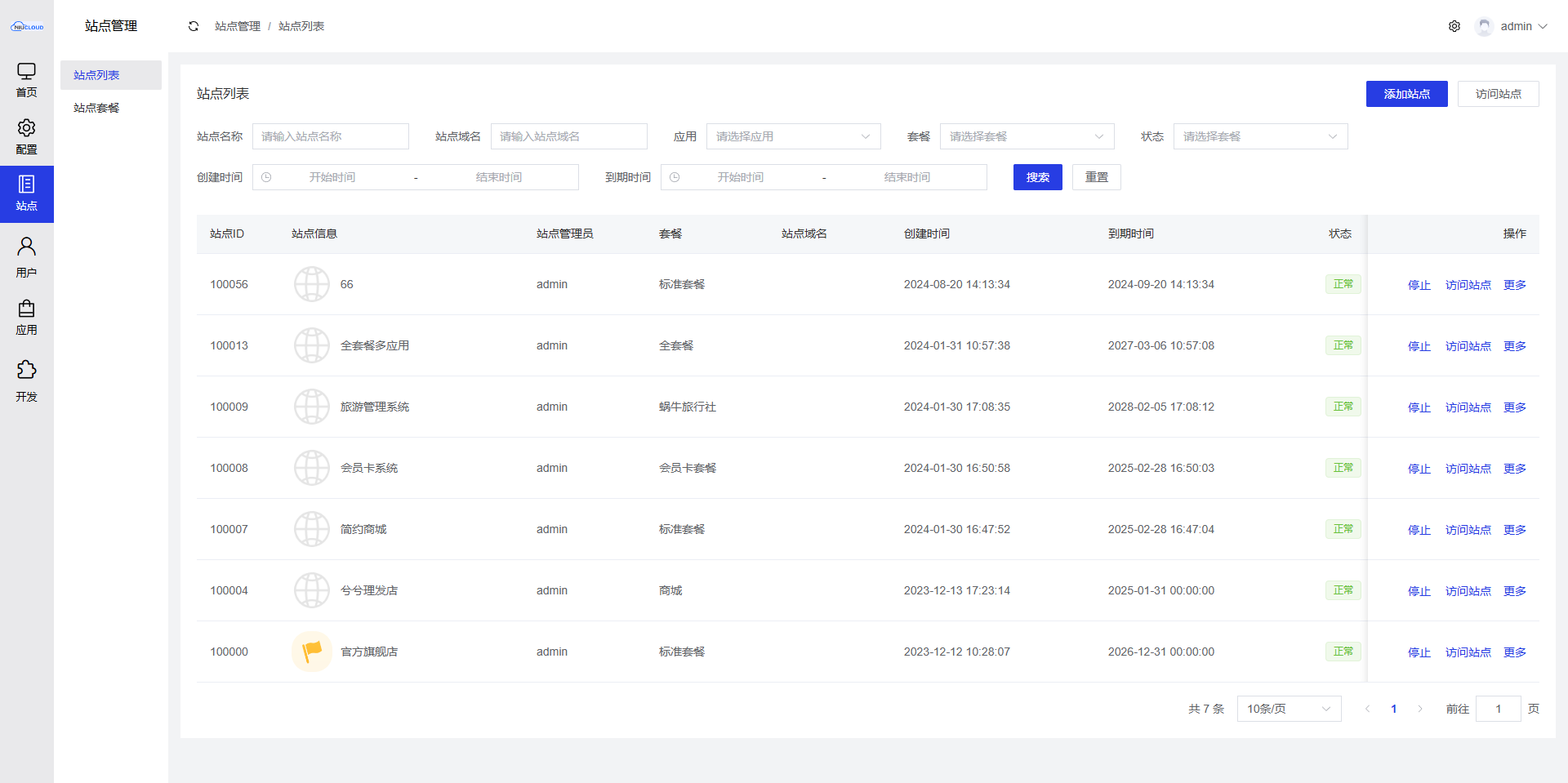Open the 用户 users section

26,257
